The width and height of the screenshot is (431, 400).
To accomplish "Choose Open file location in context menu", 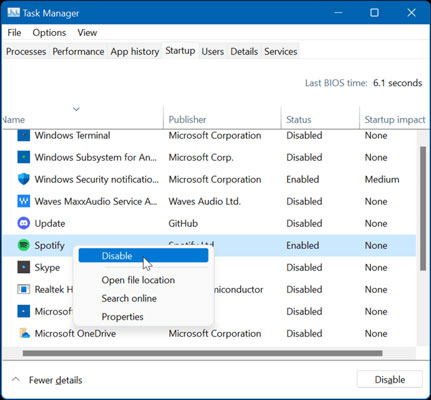I will [x=138, y=280].
